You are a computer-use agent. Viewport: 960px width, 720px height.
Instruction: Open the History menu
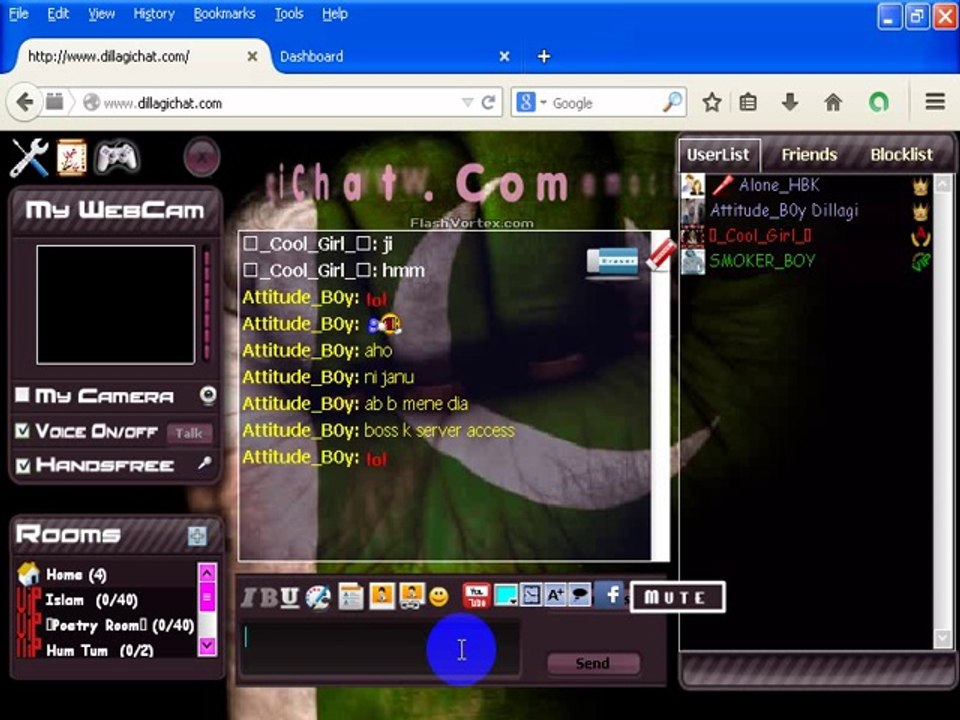point(154,13)
